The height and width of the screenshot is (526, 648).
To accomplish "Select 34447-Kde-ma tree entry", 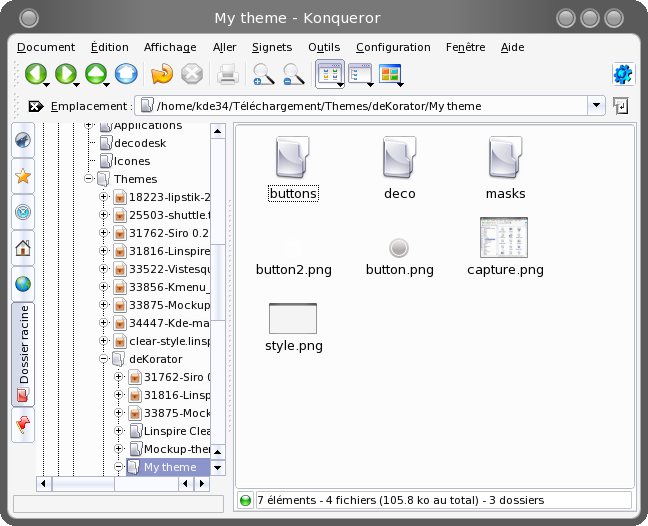I will pos(161,323).
